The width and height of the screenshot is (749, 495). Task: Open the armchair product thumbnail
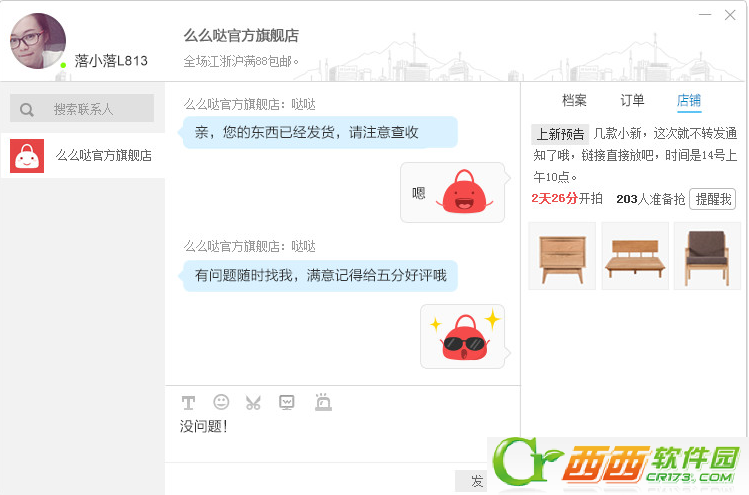[707, 256]
